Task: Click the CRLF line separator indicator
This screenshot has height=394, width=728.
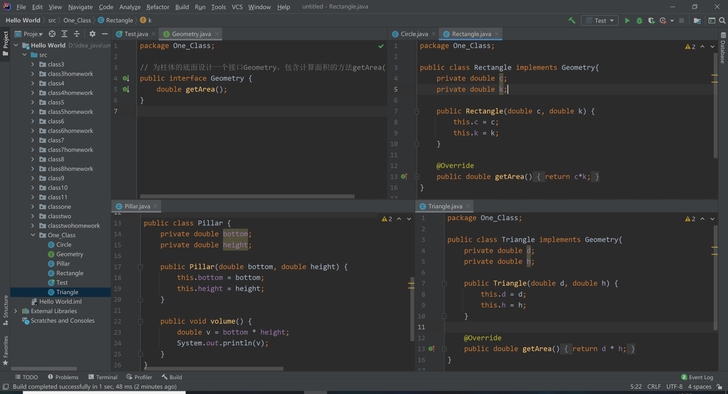Action: [654, 387]
